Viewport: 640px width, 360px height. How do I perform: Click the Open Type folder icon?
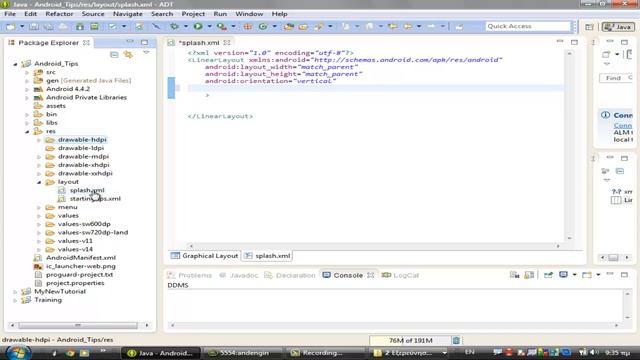289,27
